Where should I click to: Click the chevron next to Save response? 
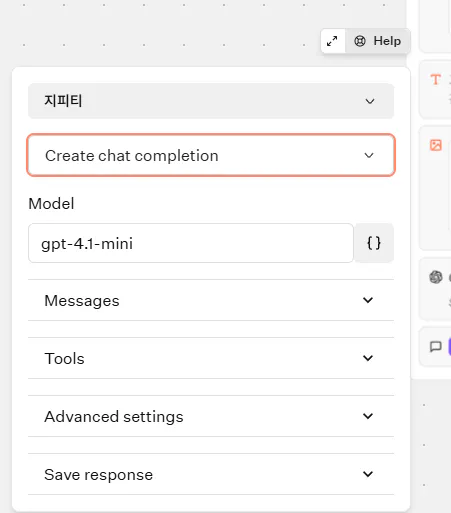tap(368, 474)
